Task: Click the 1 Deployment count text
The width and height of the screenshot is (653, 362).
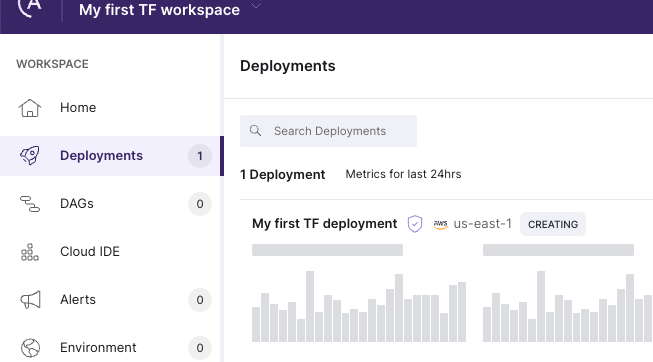Action: (282, 175)
